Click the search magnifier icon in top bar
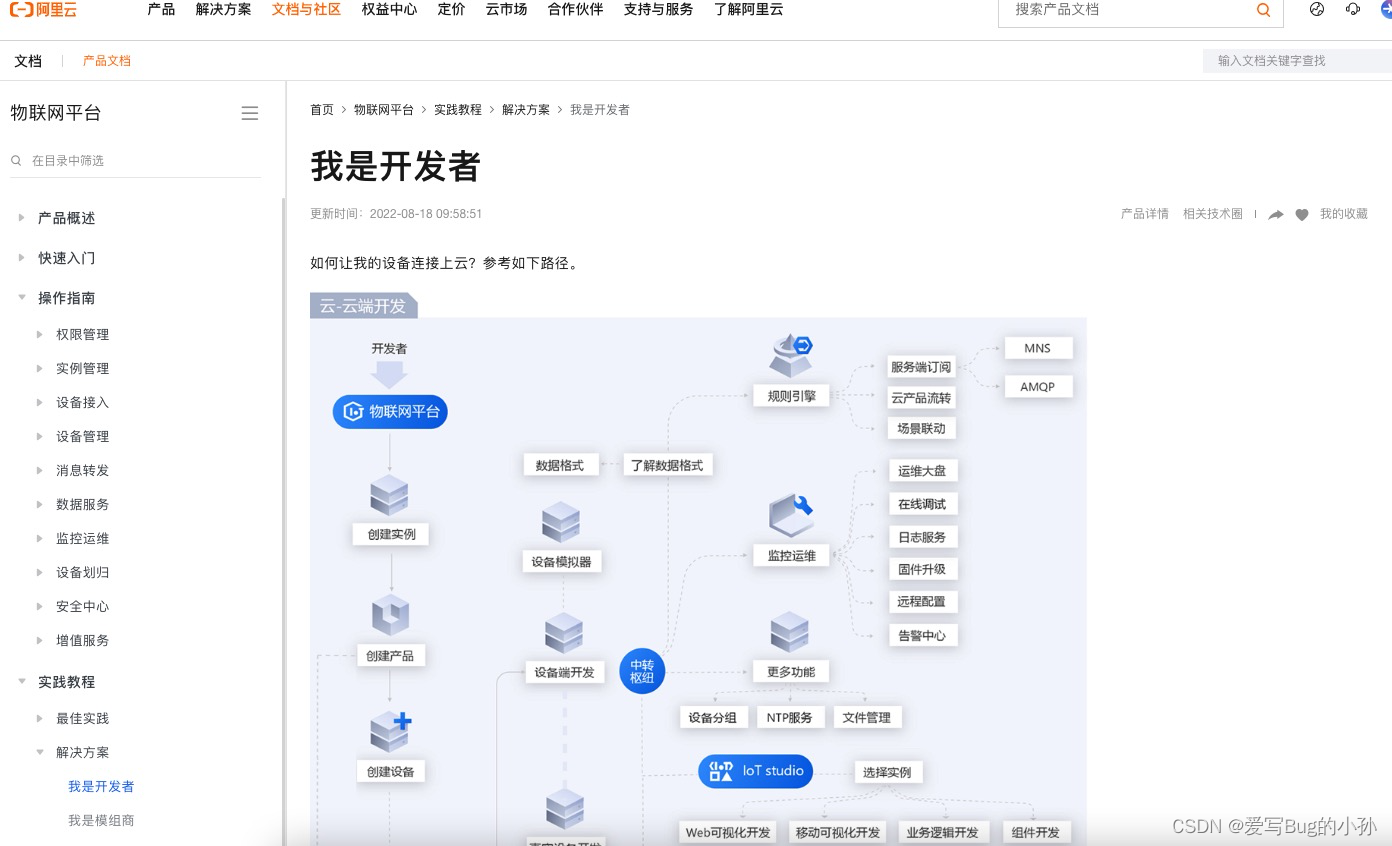The image size is (1392, 846). coord(1263,10)
